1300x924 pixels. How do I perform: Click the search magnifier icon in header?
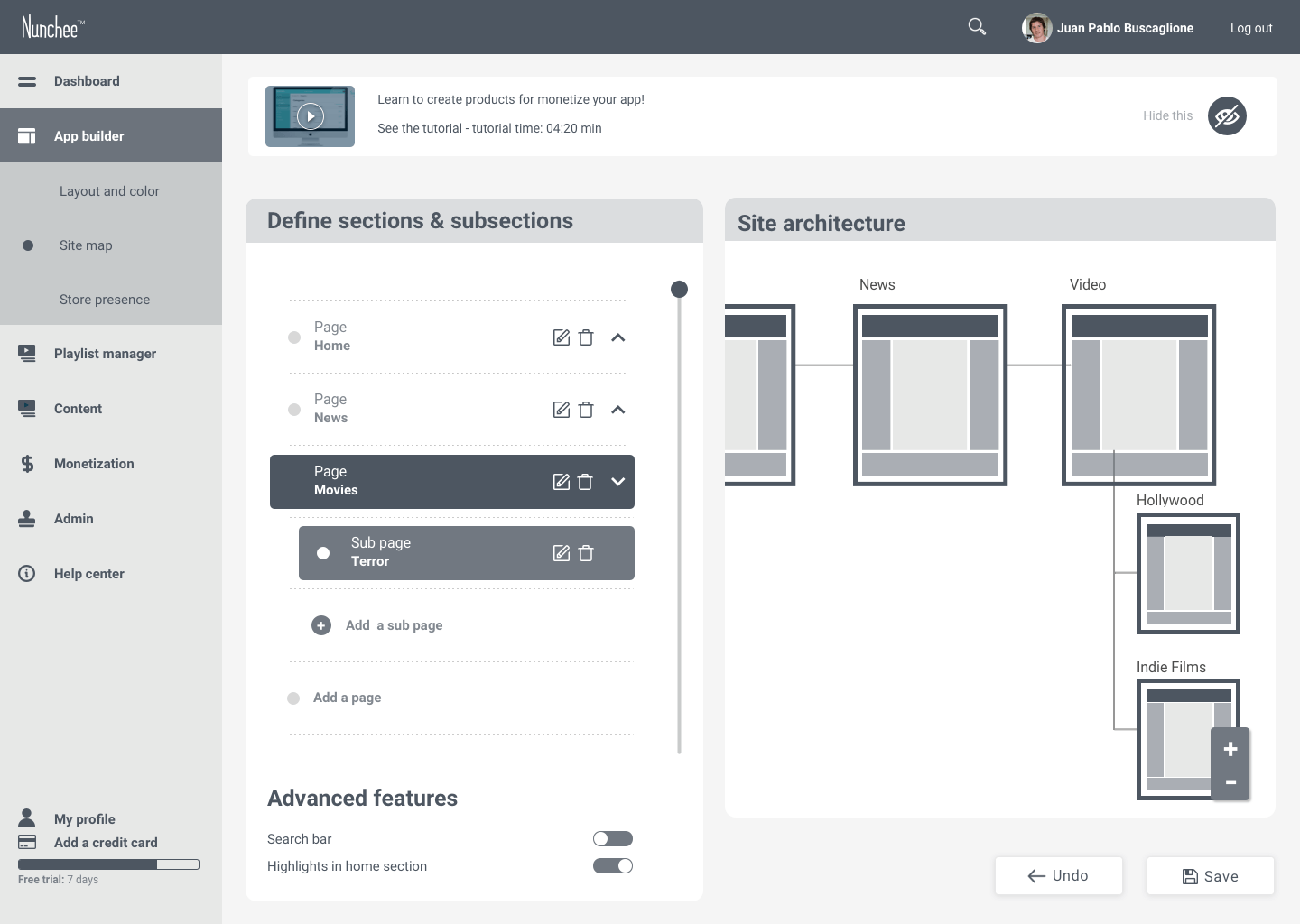(977, 27)
